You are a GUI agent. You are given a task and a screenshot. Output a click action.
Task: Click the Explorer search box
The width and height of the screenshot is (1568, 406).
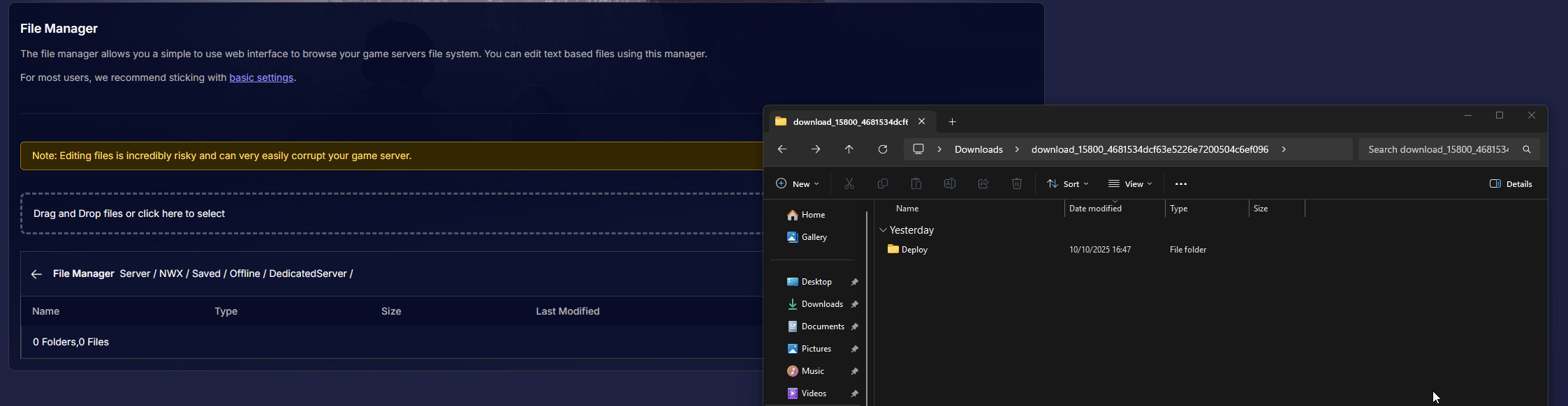(x=1438, y=149)
